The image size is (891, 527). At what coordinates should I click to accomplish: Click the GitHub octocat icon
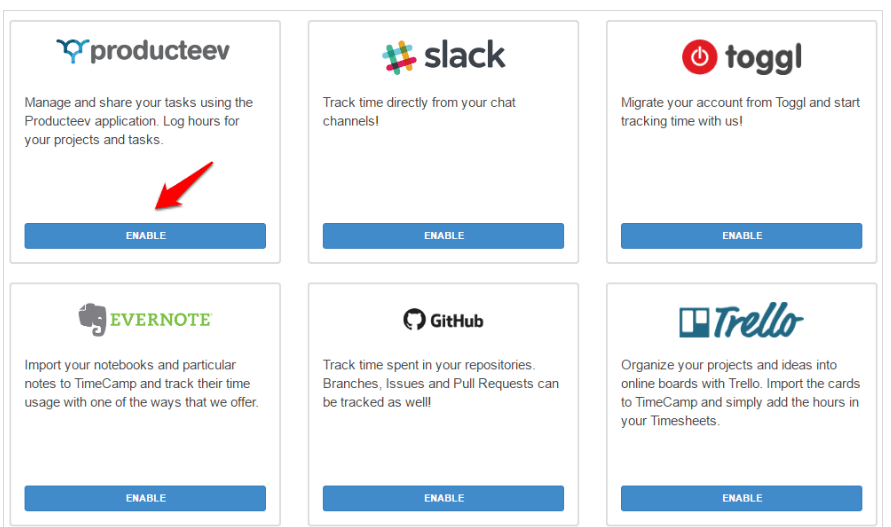[414, 320]
